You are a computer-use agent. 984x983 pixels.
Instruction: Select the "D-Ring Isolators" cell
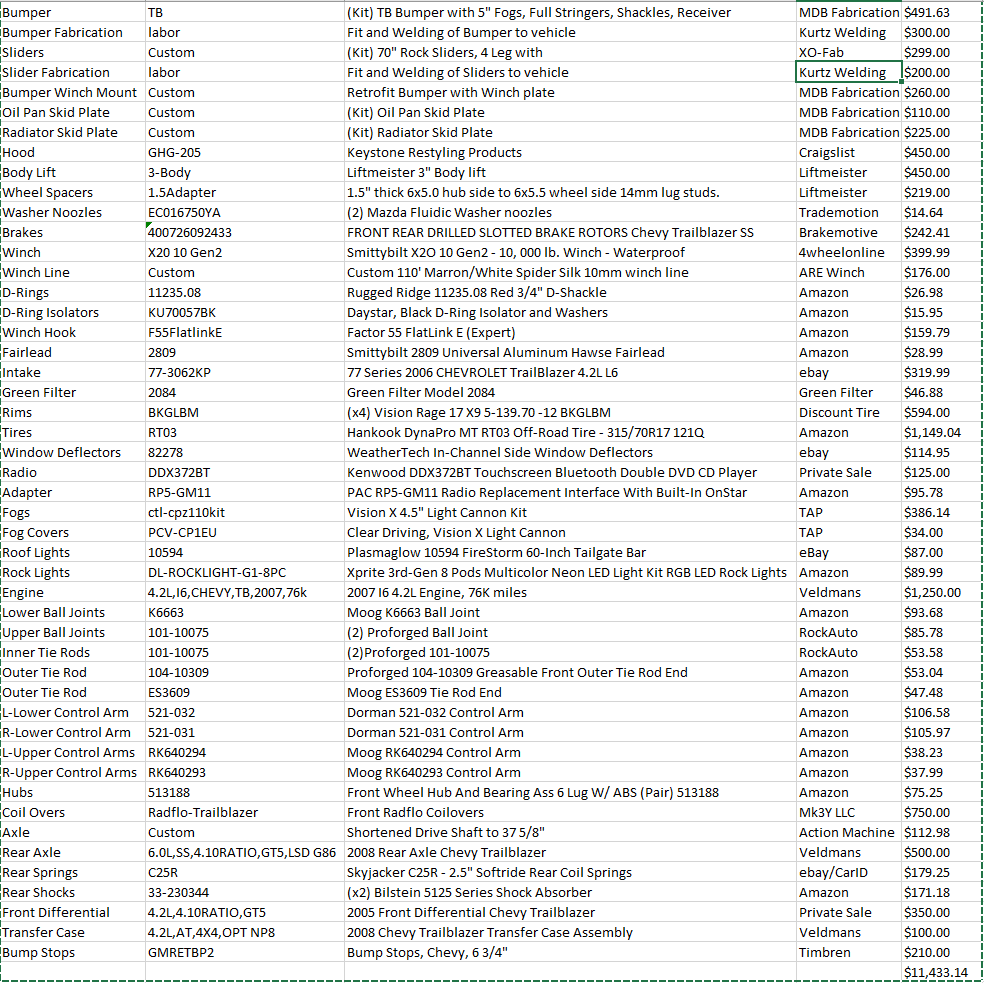coord(73,313)
